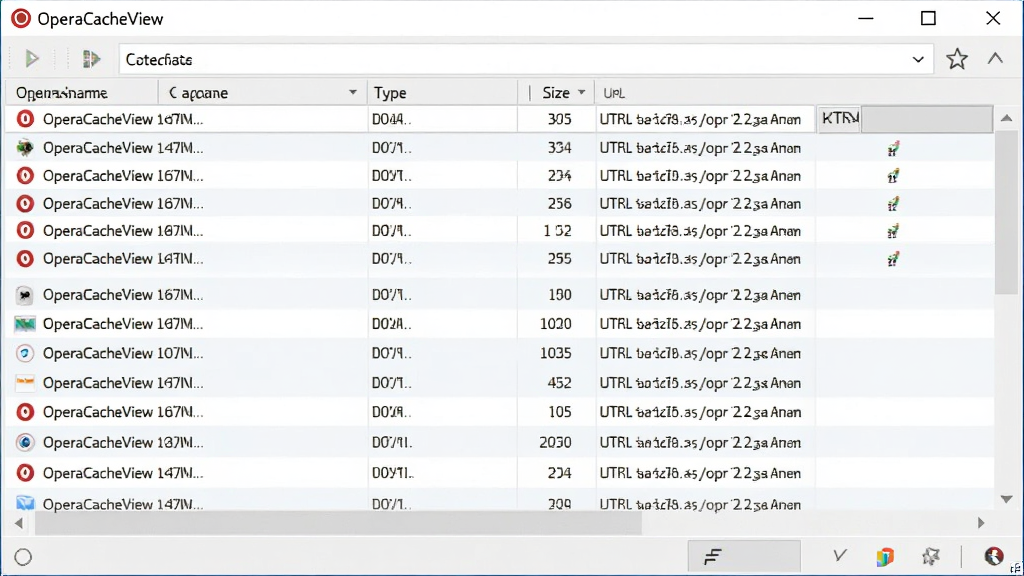Click the orange icon in the size 452 row
1024x576 pixels.
(x=25, y=383)
